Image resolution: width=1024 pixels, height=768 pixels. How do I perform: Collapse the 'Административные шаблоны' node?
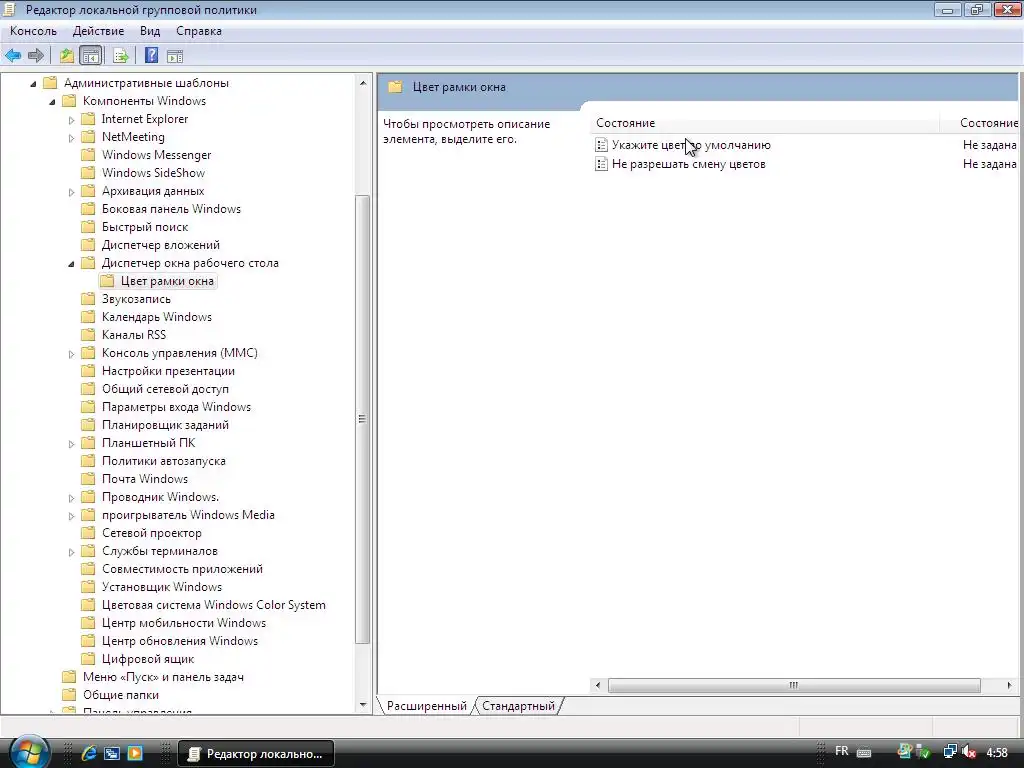[x=33, y=84]
